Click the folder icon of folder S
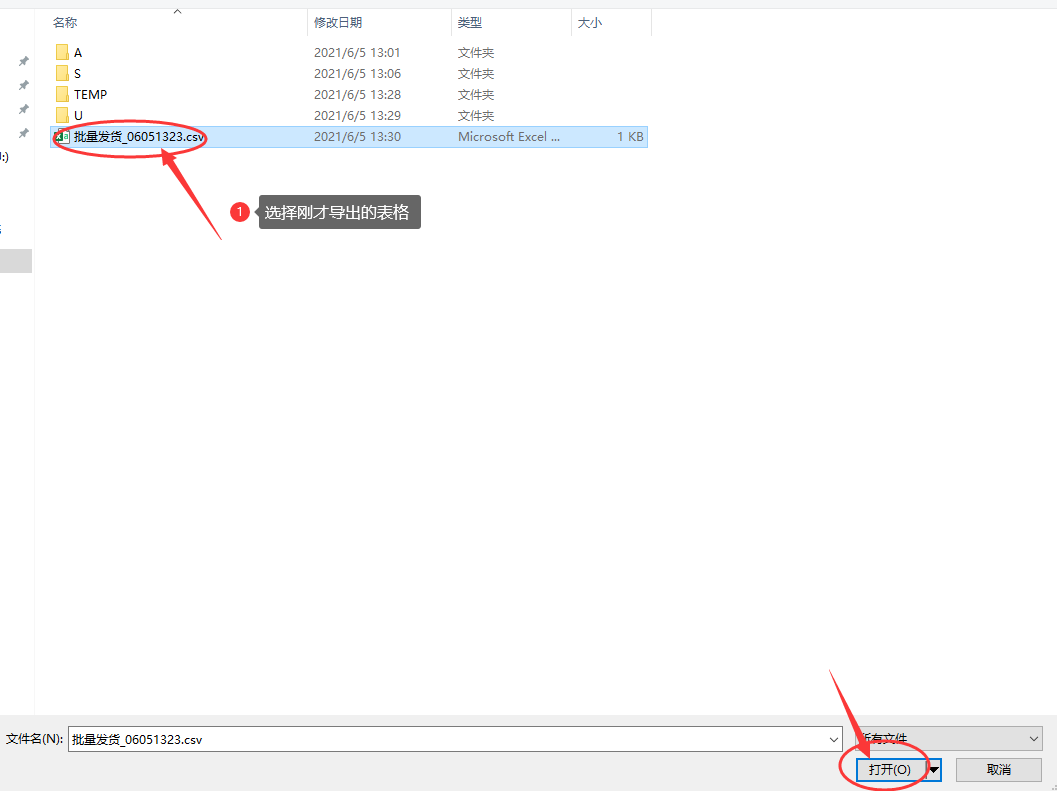Screen dimensions: 1057x791 [62, 73]
